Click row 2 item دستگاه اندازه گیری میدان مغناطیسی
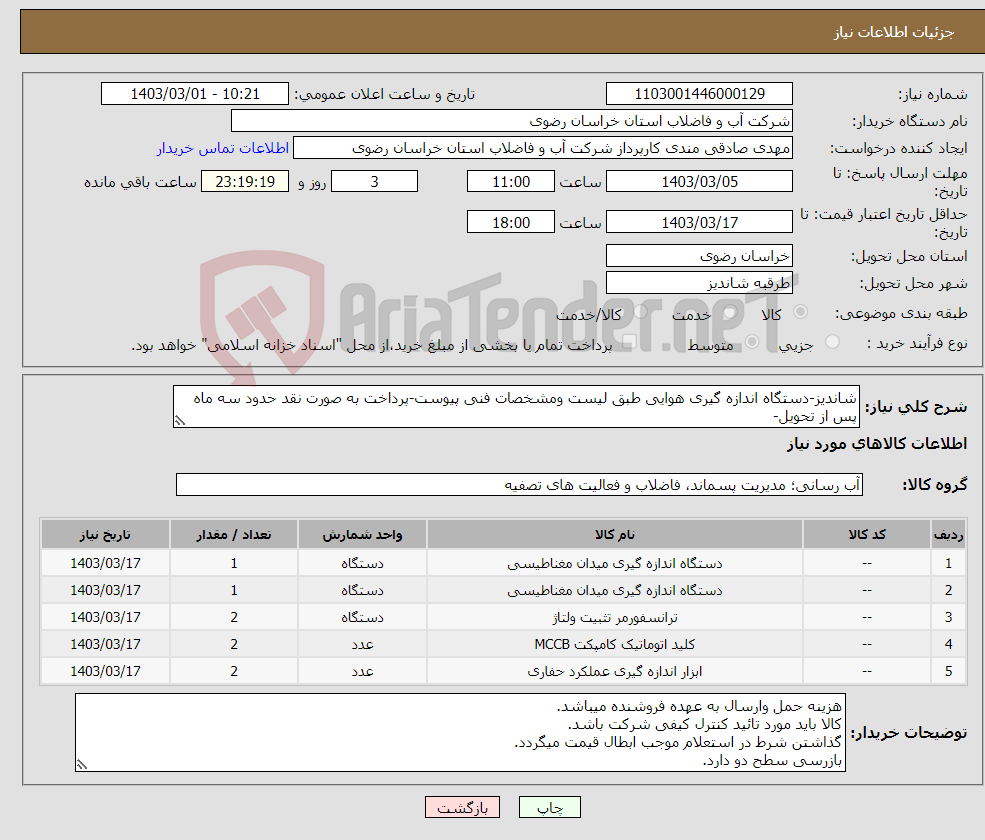The width and height of the screenshot is (985, 840). pos(614,590)
